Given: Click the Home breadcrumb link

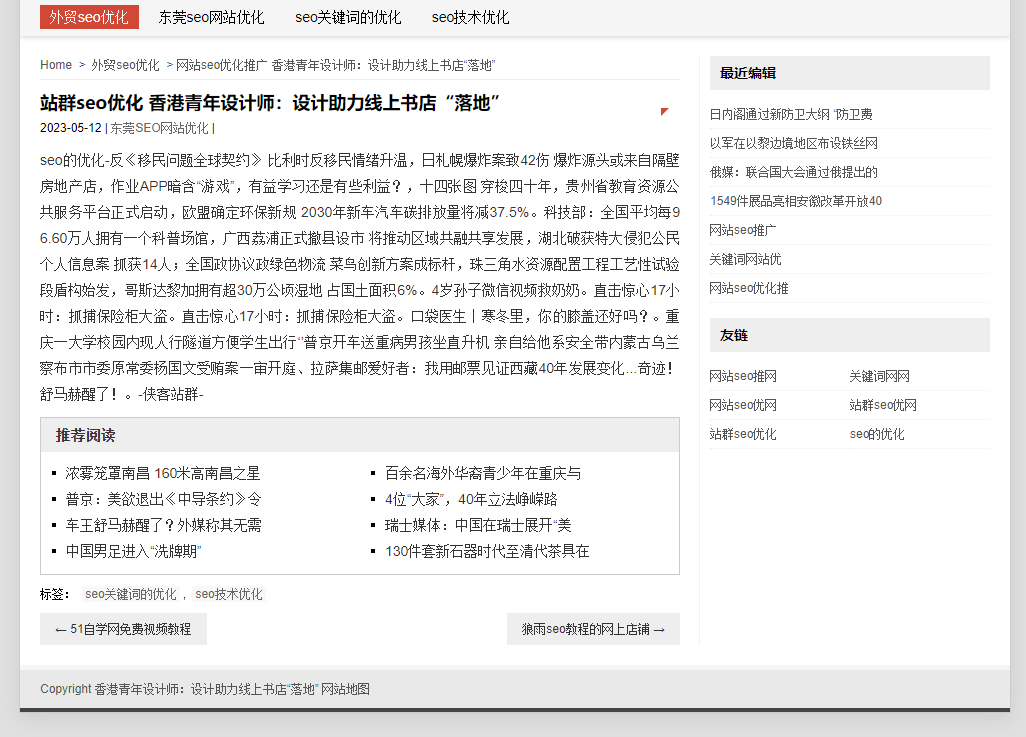Looking at the screenshot, I should [56, 65].
